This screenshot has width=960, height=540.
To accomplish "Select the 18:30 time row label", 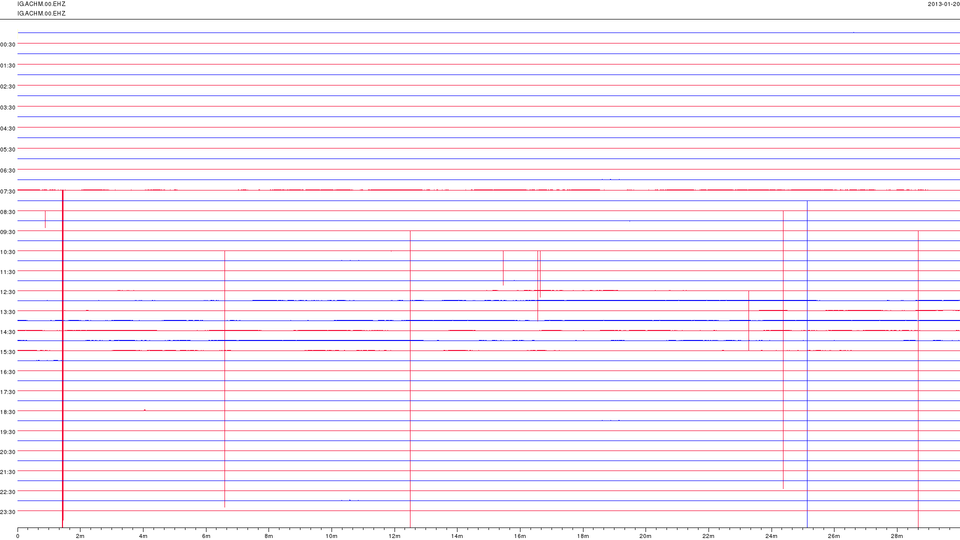I will coord(8,412).
